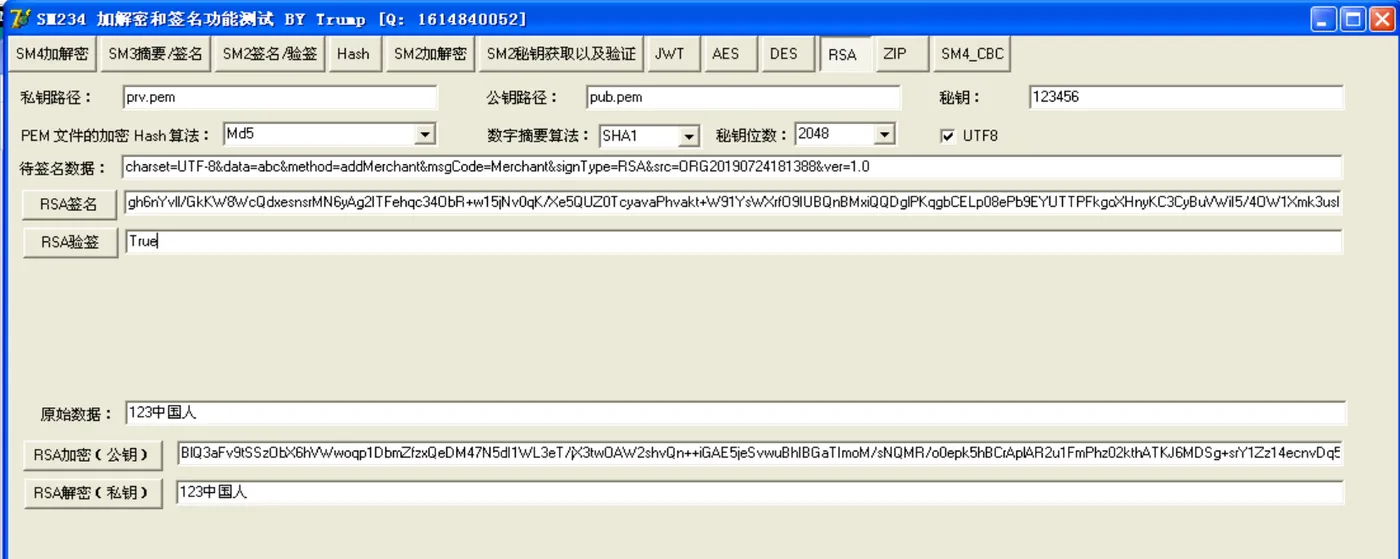Edit the private key path prv.pem field
The height and width of the screenshot is (559, 1400).
tap(280, 97)
